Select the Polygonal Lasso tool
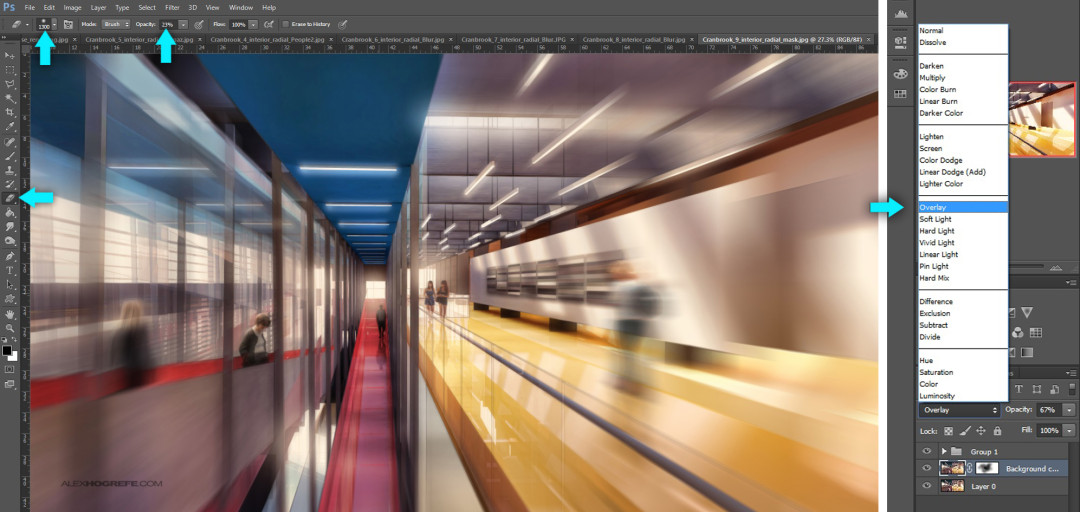The width and height of the screenshot is (1080, 512). (10, 84)
